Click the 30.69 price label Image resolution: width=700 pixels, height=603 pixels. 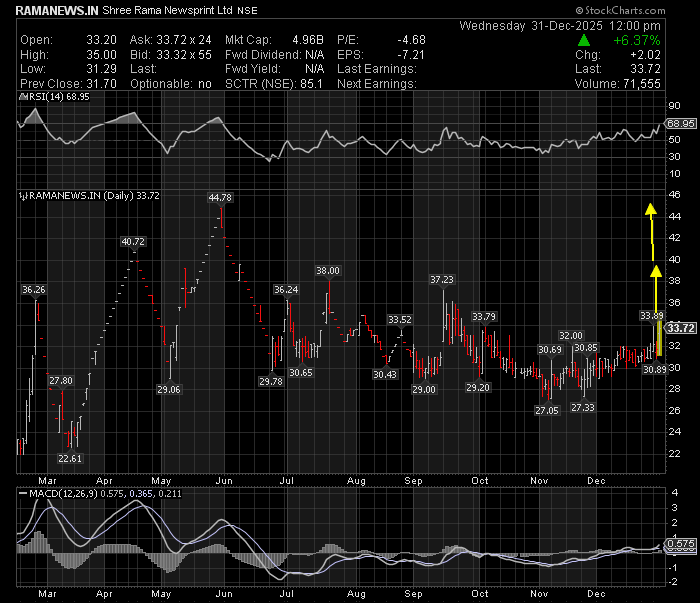pos(550,350)
